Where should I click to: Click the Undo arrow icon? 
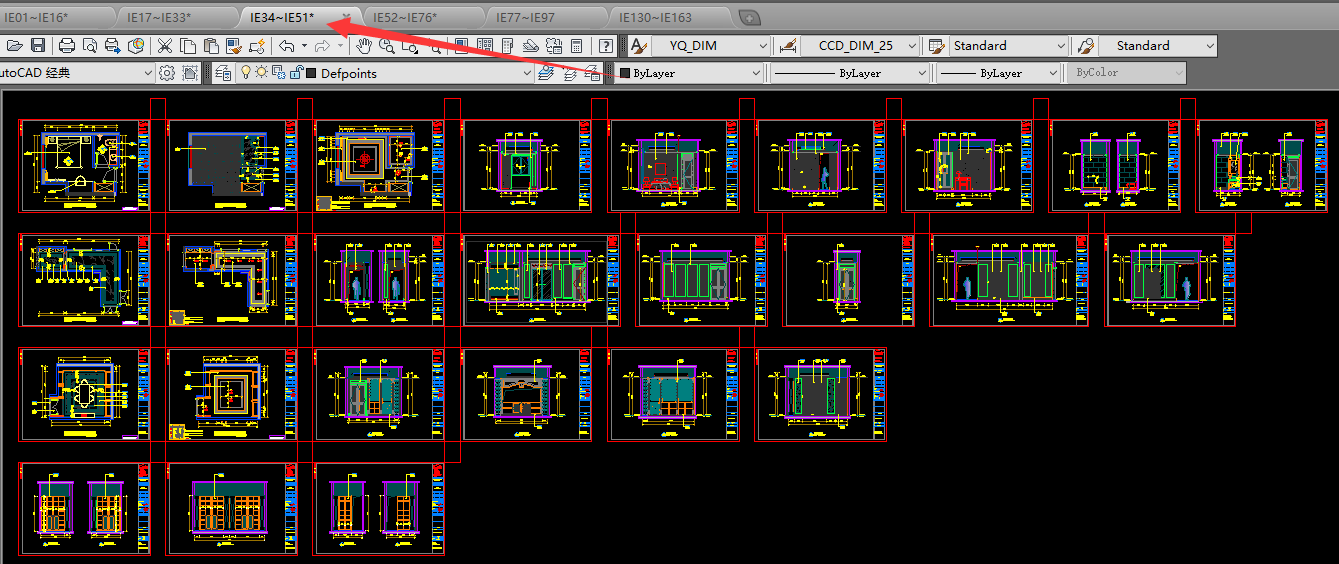tap(287, 46)
